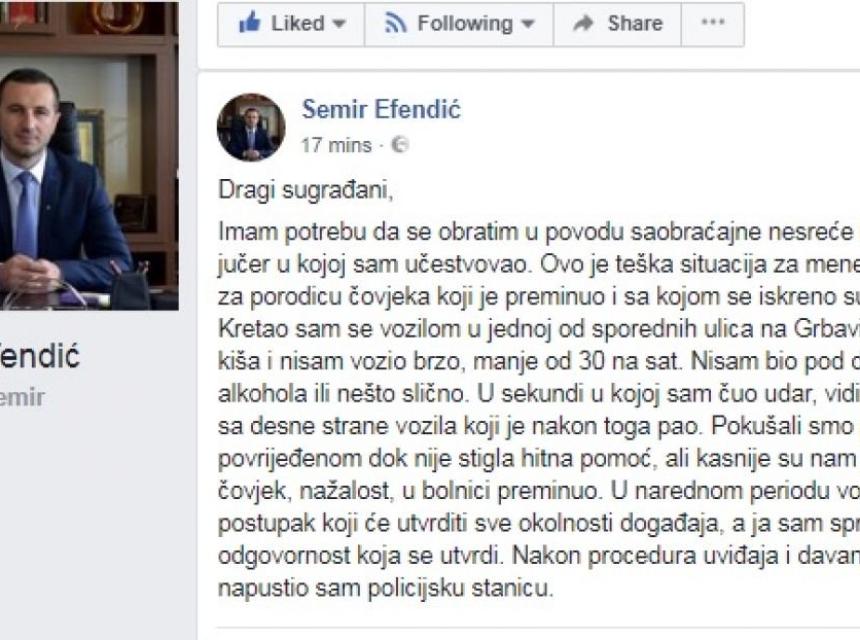860x640 pixels.
Task: Open the post author's round avatar
Action: pyautogui.click(x=251, y=127)
